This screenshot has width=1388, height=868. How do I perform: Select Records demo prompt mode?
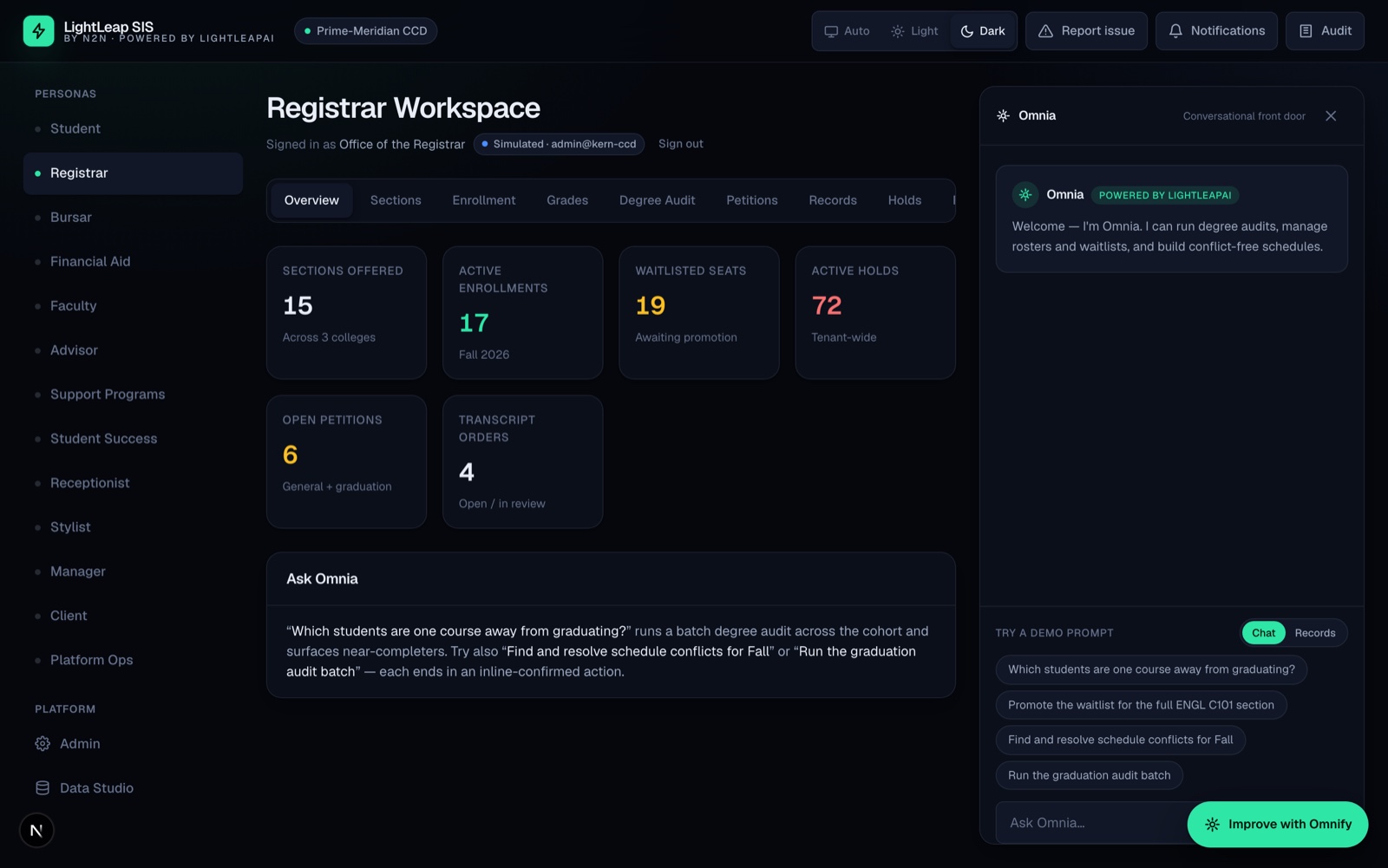tap(1315, 633)
